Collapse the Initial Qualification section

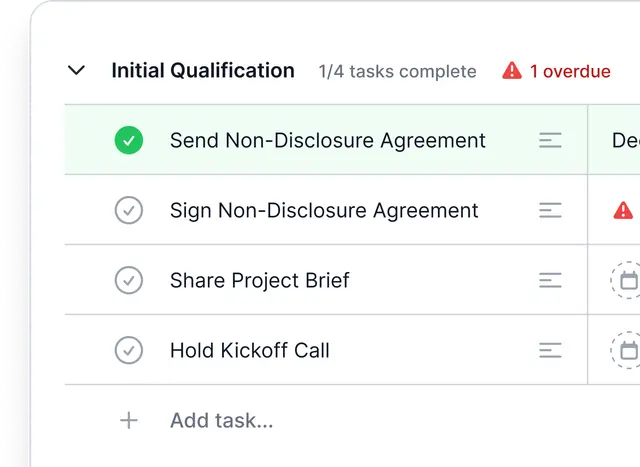76,71
